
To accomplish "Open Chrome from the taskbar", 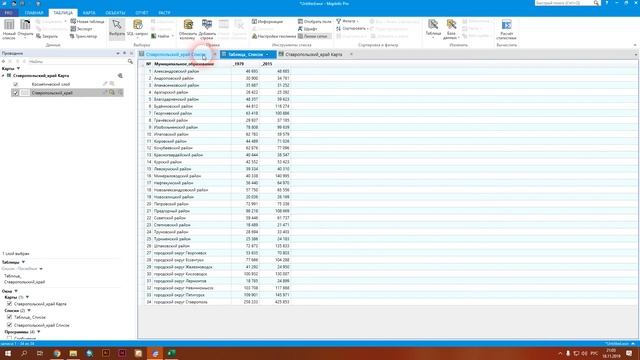I will [57, 353].
